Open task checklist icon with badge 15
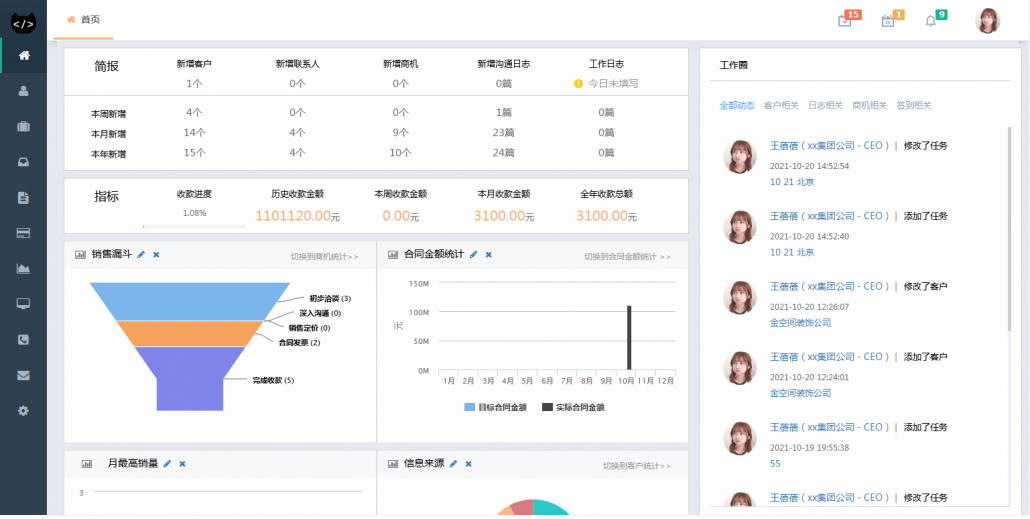The width and height of the screenshot is (1030, 519). tap(845, 21)
